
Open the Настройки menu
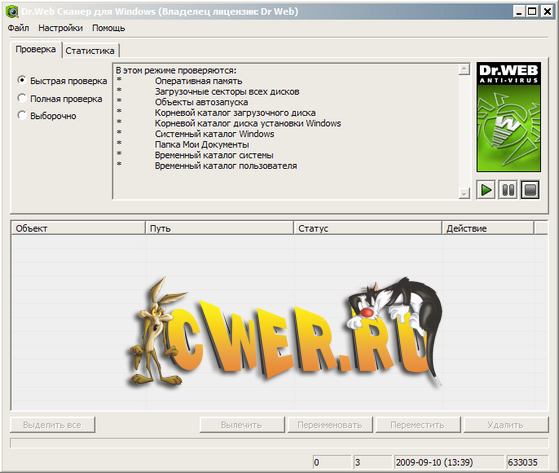click(x=61, y=28)
